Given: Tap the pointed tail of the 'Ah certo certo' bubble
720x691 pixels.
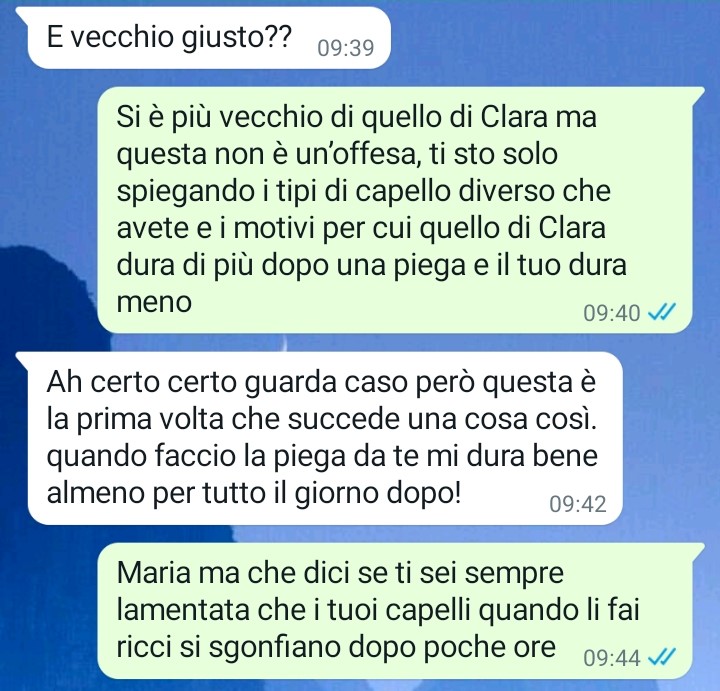Looking at the screenshot, I should tap(23, 358).
